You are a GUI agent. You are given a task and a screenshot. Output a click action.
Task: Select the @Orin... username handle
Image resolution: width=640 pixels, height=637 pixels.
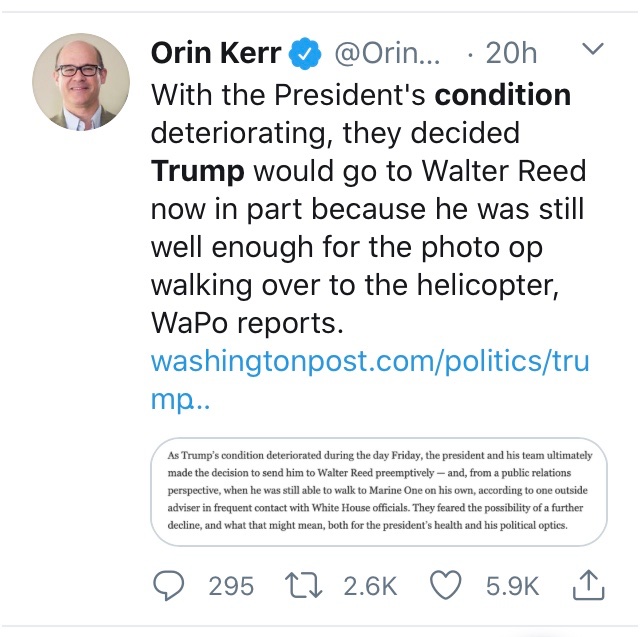[x=381, y=53]
